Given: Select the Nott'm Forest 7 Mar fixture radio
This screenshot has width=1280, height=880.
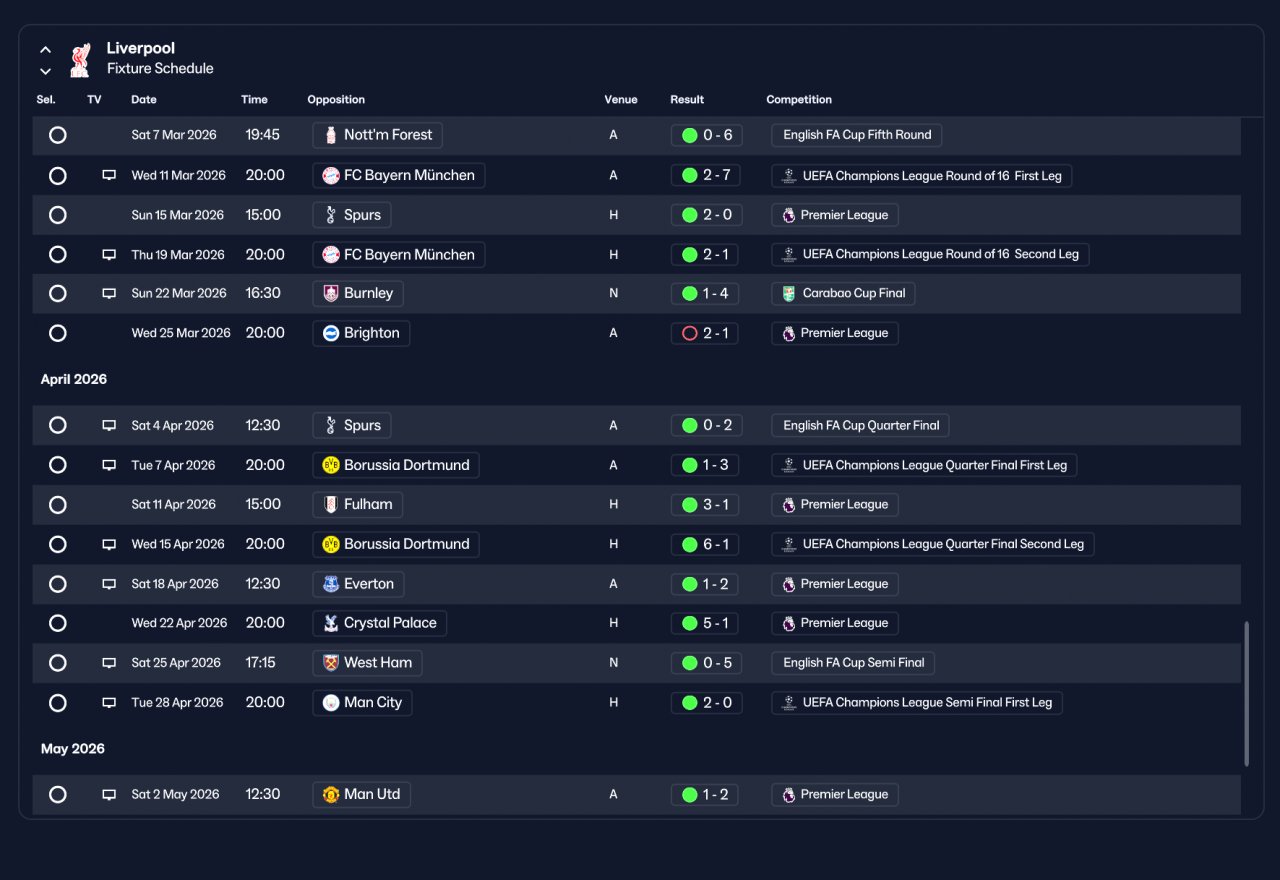Looking at the screenshot, I should click(58, 135).
